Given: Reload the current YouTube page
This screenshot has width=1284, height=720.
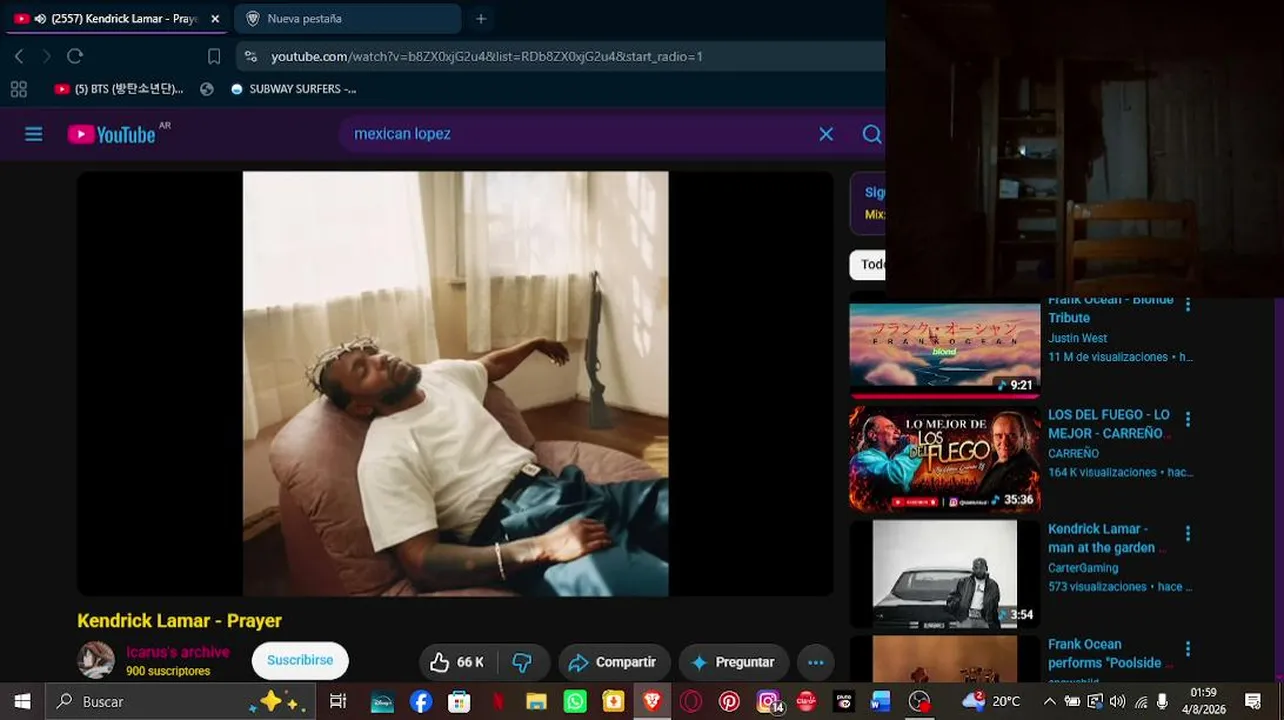Looking at the screenshot, I should pos(75,56).
